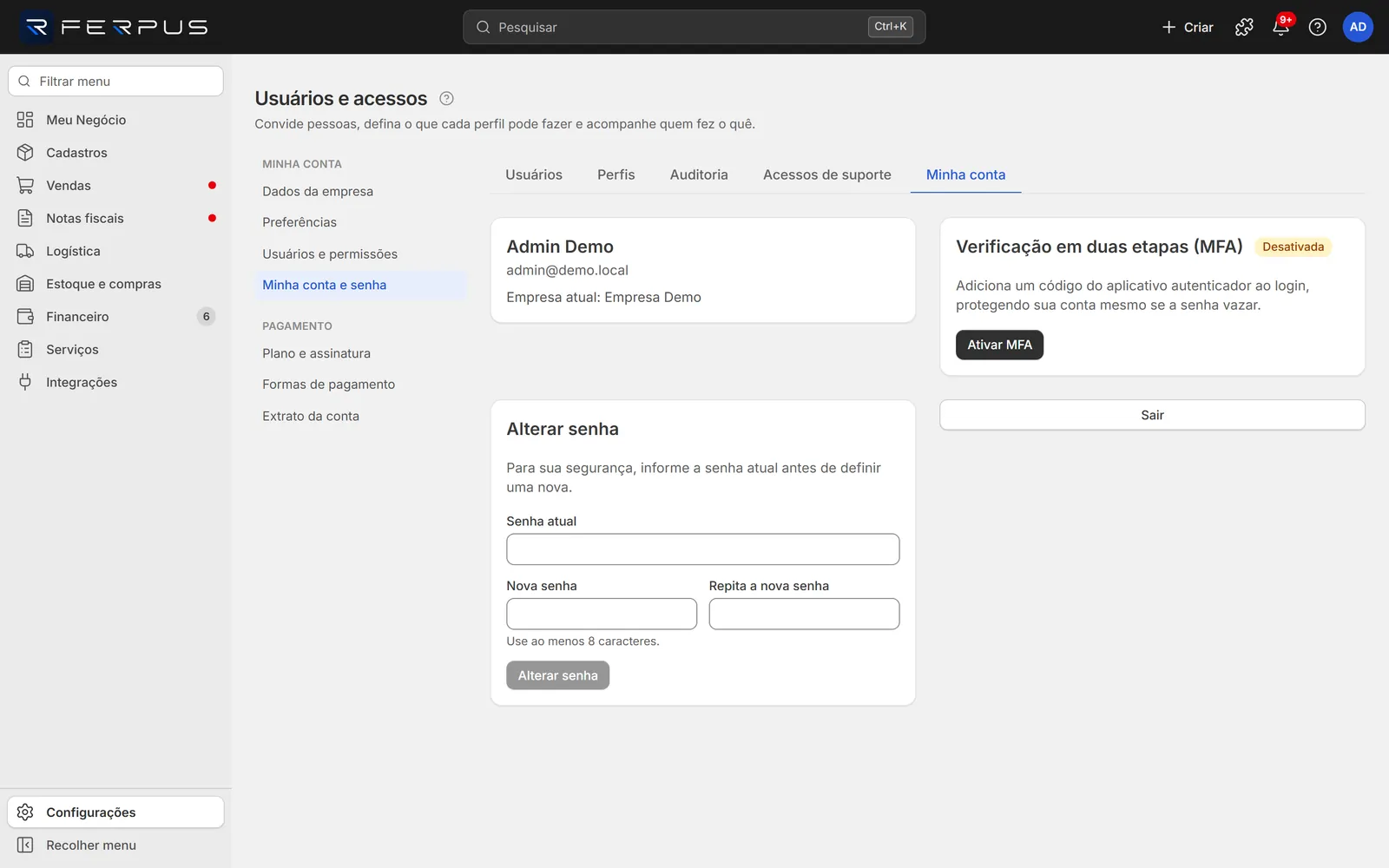Focus the Repita a nova senha field
The image size is (1389, 868).
(804, 614)
